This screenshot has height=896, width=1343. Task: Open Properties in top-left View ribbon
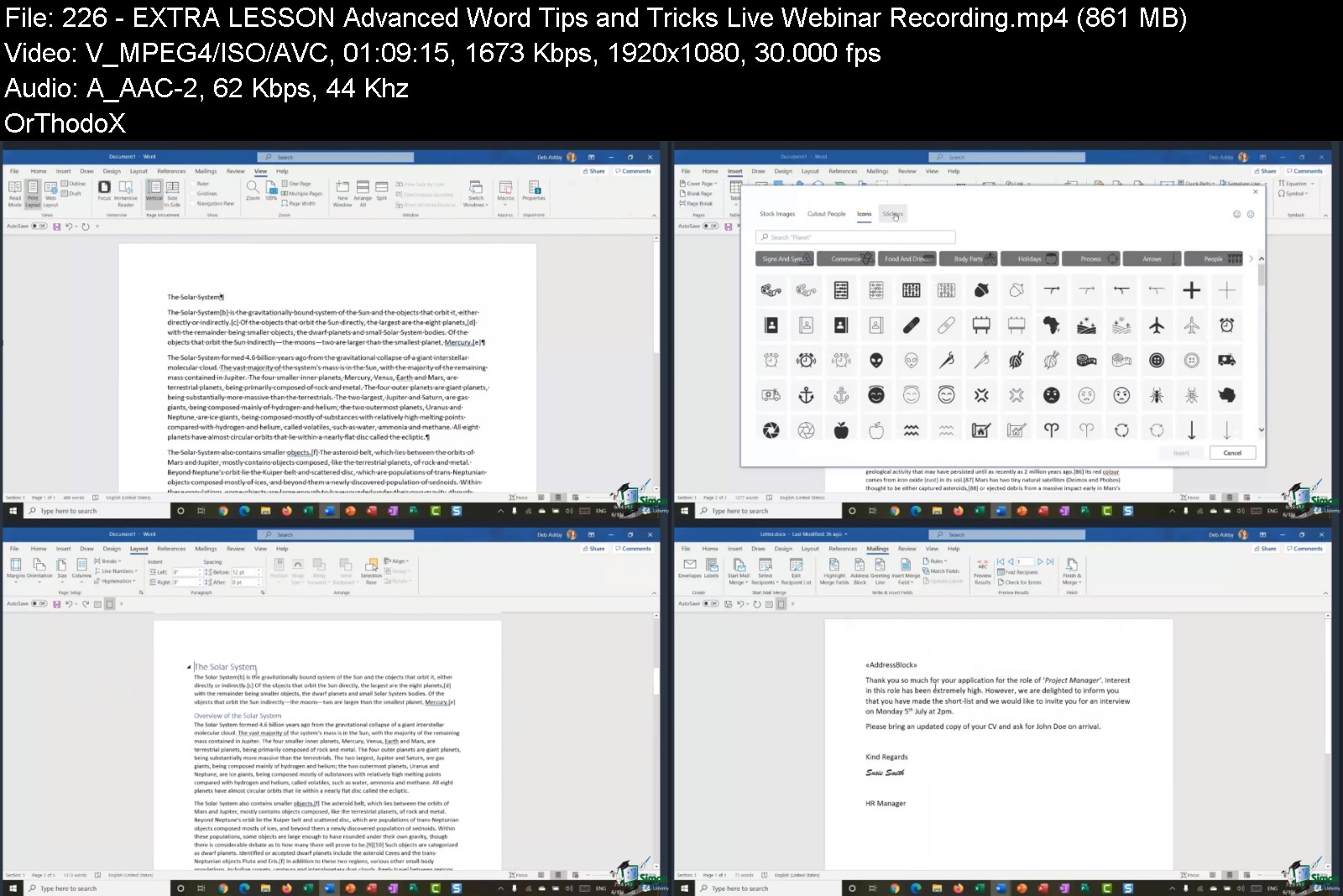coord(533,191)
